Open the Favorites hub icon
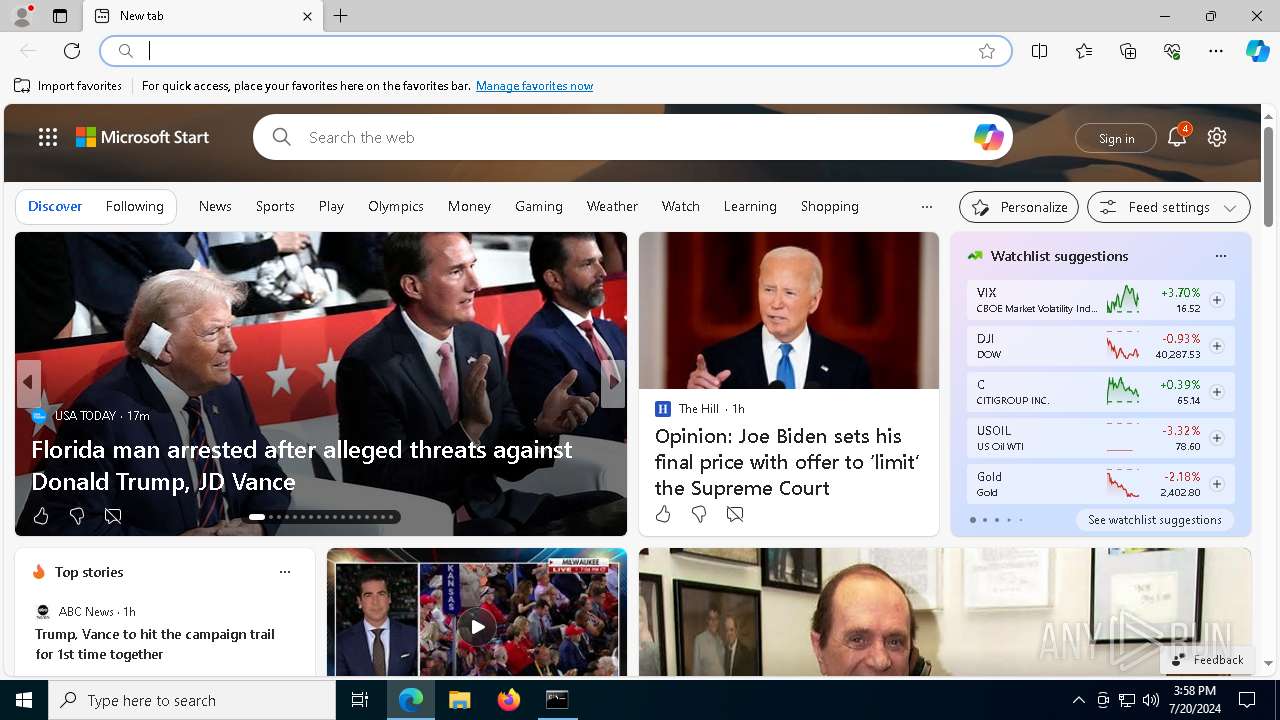The height and width of the screenshot is (720, 1280). [1084, 51]
